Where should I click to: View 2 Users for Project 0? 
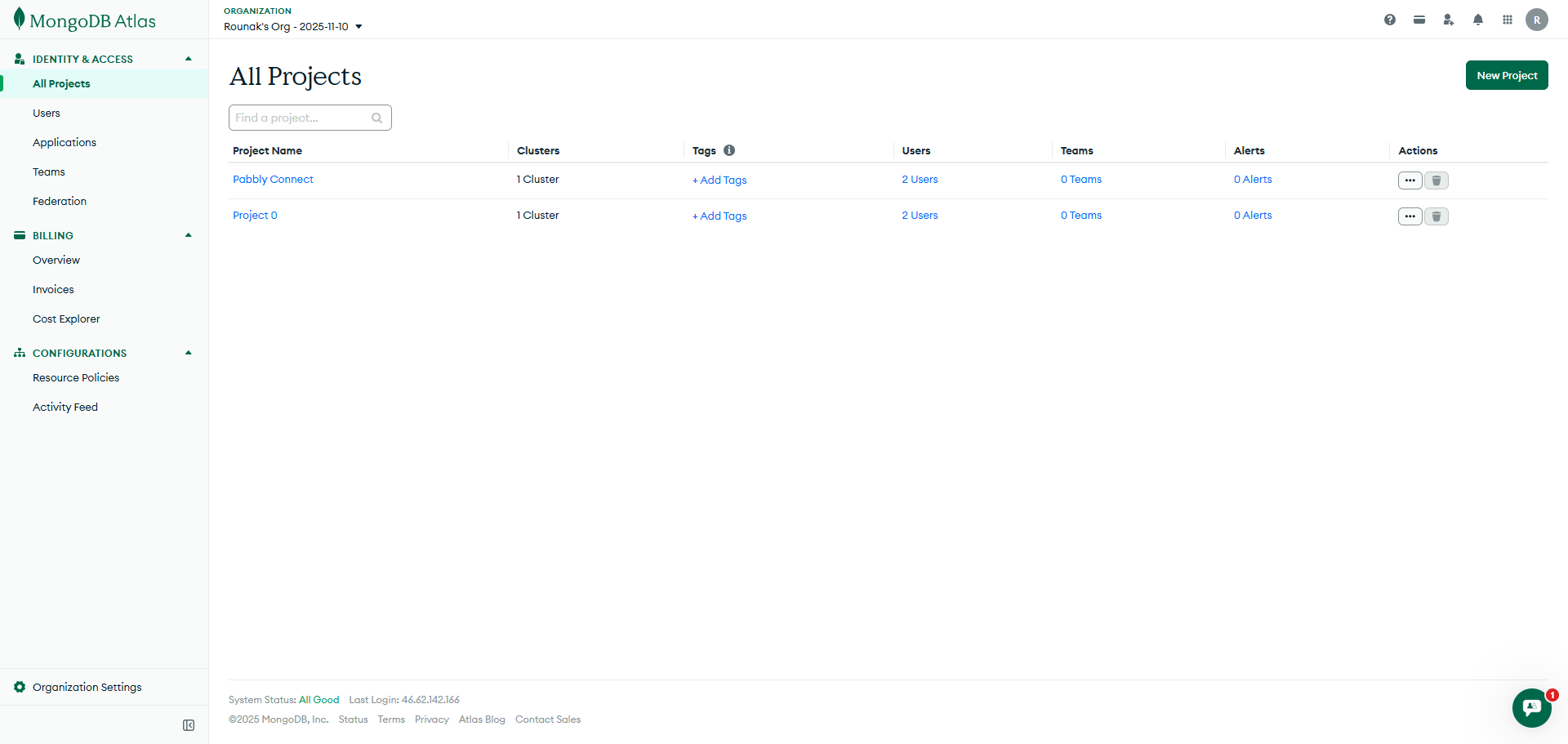pyautogui.click(x=920, y=216)
